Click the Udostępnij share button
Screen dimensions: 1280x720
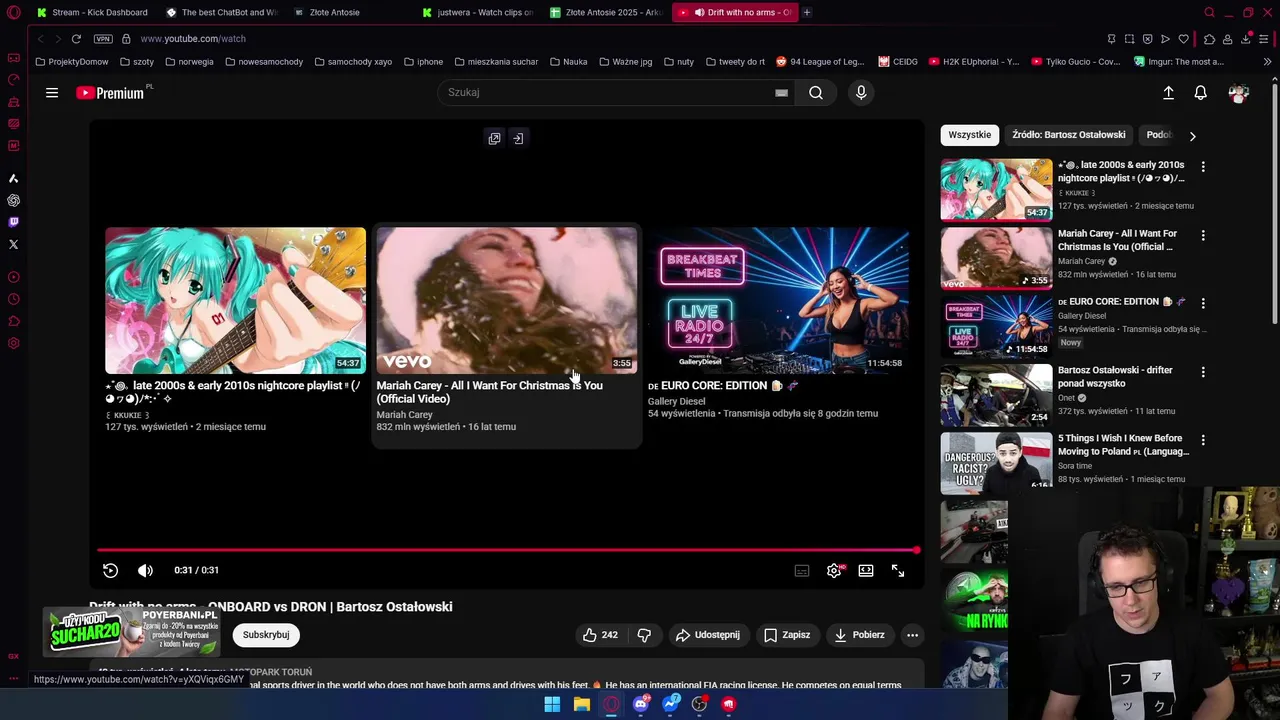(x=707, y=635)
